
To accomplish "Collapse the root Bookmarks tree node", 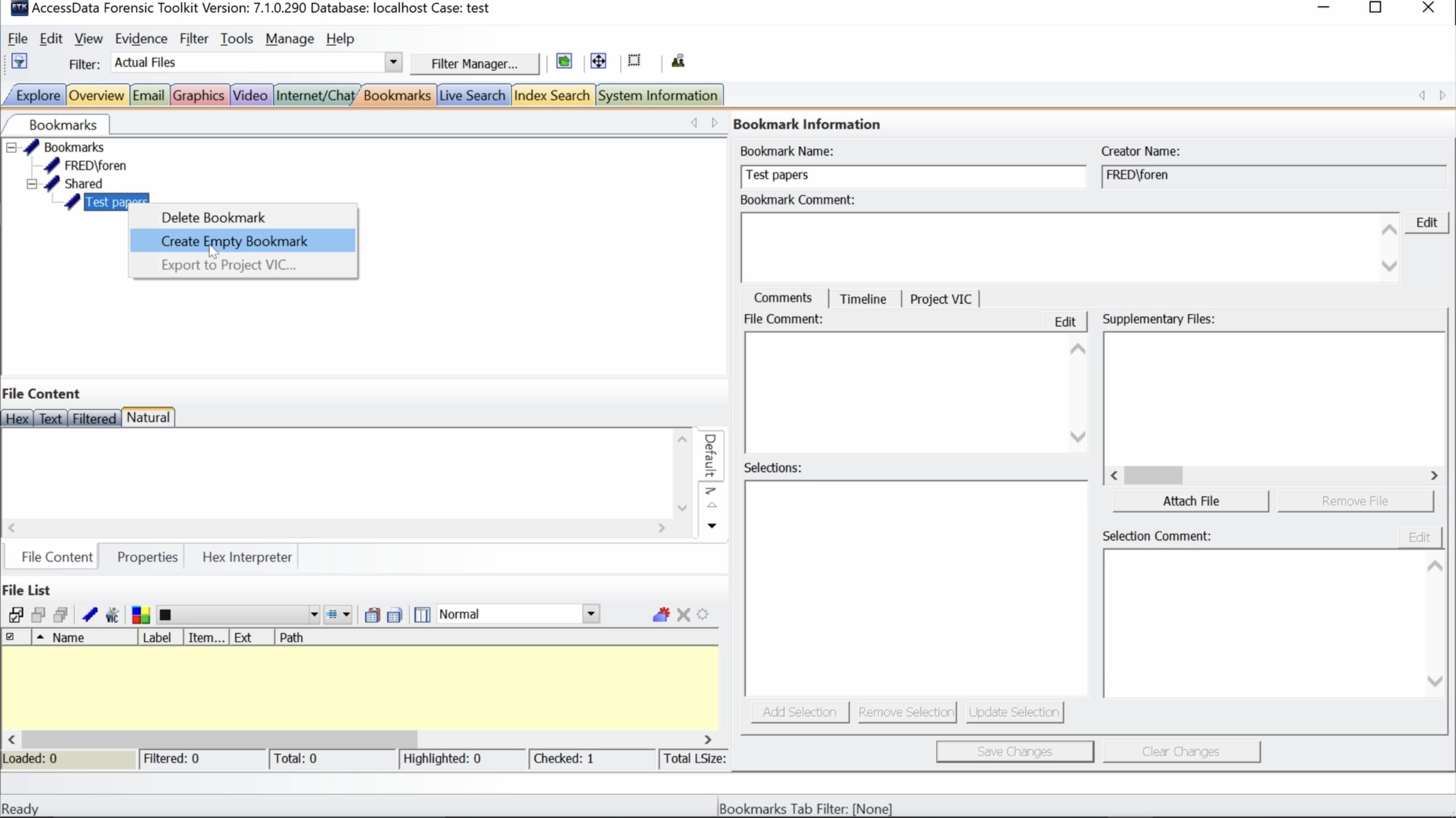I will click(x=11, y=148).
